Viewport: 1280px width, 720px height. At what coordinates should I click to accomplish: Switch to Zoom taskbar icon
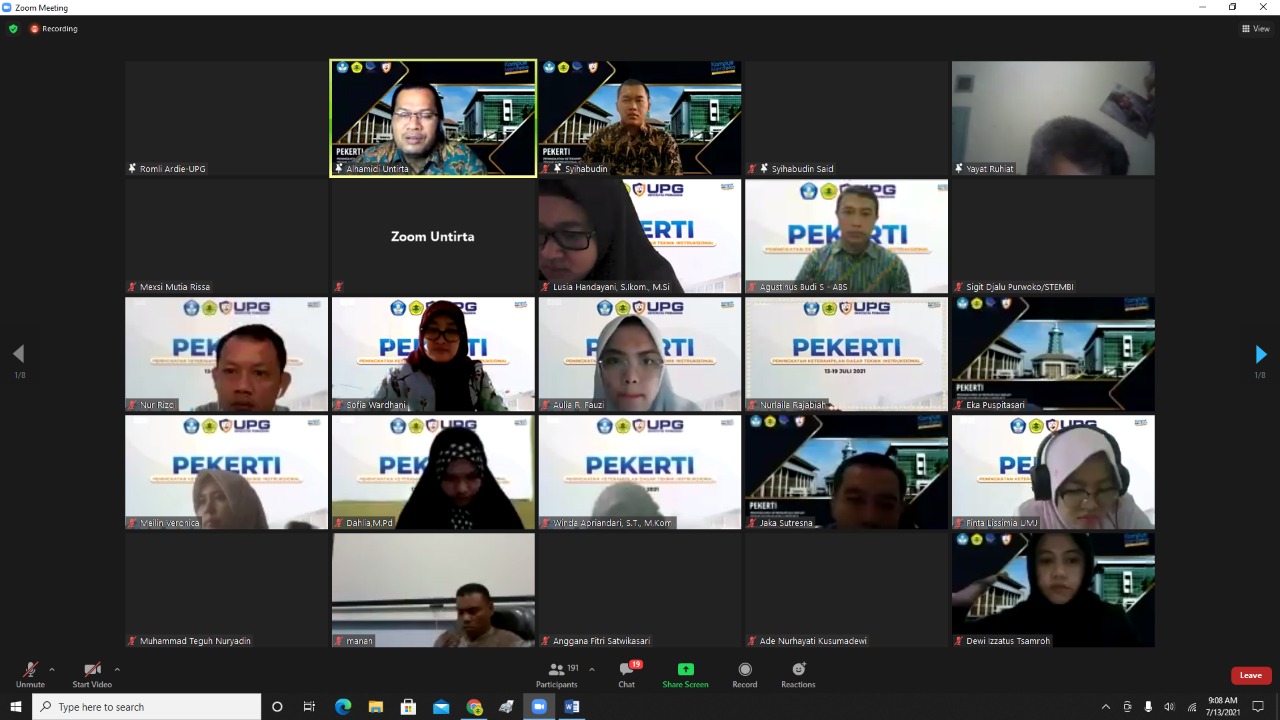pyautogui.click(x=539, y=707)
